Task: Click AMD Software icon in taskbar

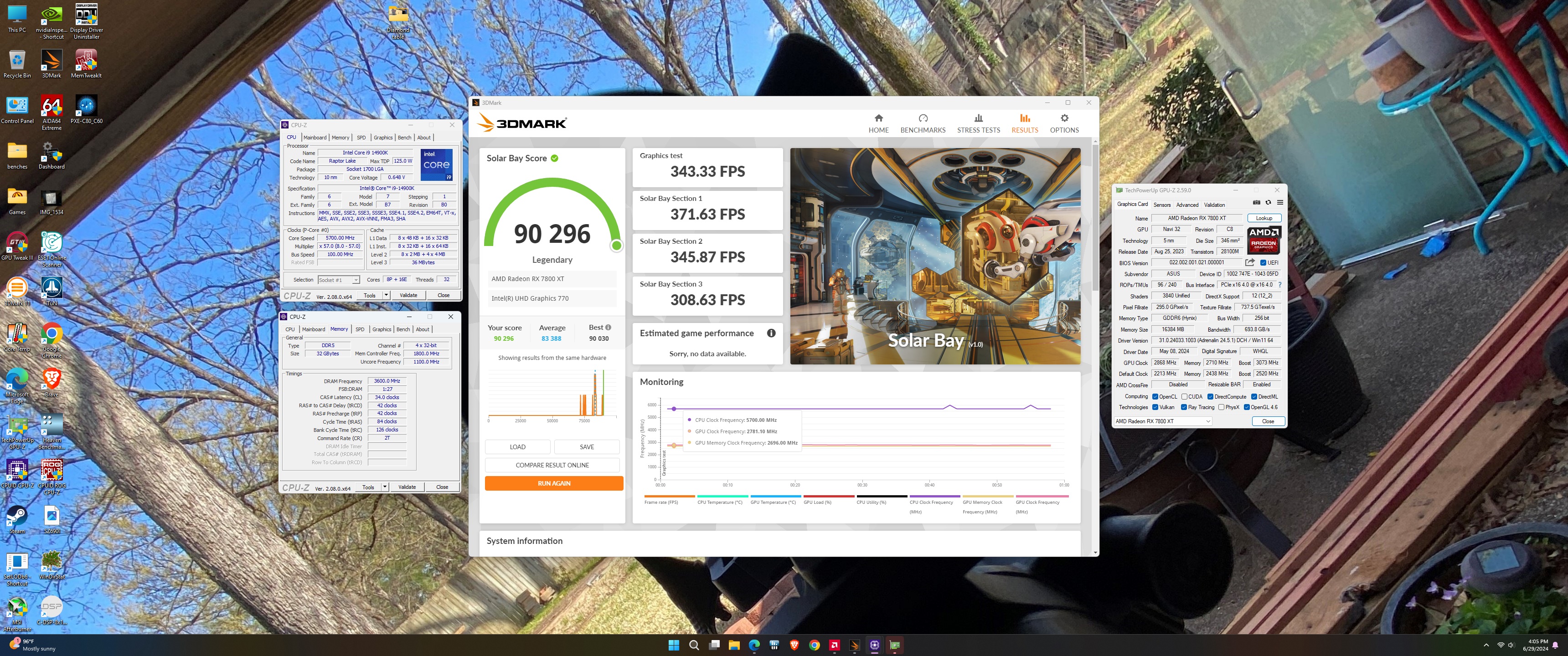Action: tap(834, 645)
